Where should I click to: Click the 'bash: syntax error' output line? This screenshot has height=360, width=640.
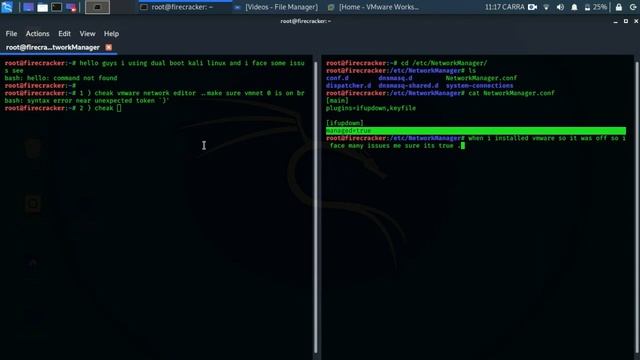click(87, 100)
